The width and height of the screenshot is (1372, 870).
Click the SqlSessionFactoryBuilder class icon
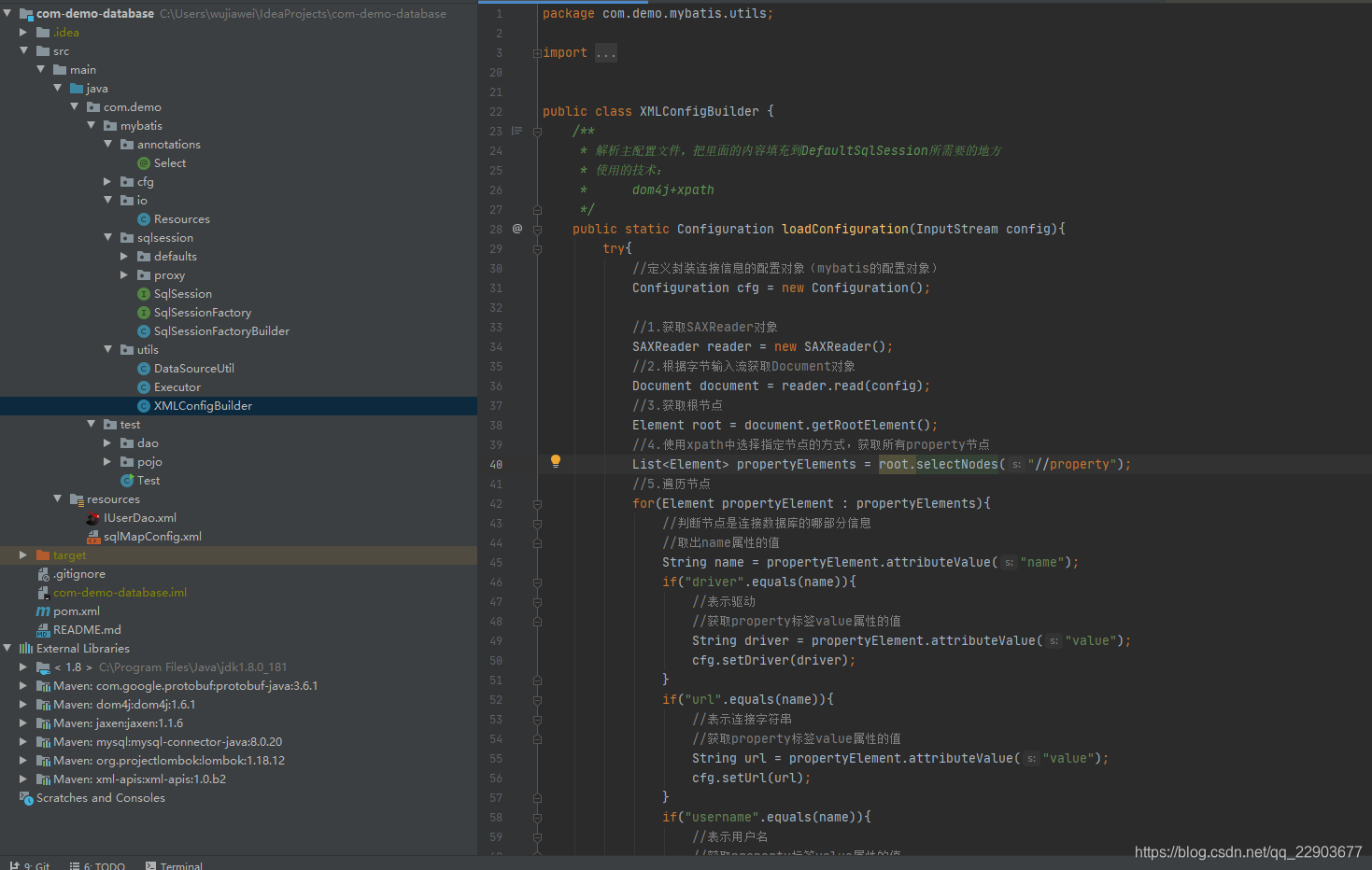144,331
